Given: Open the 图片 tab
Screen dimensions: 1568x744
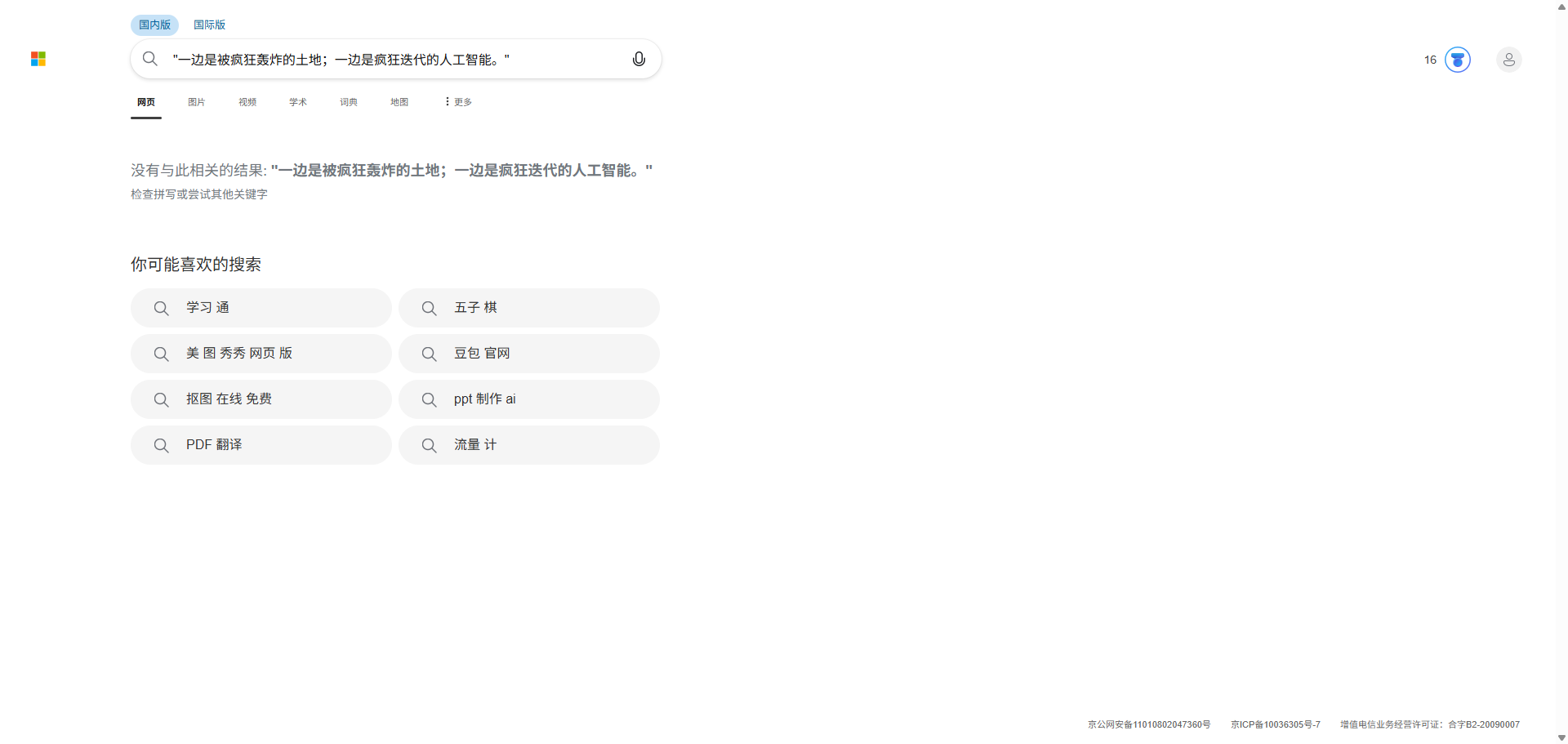Looking at the screenshot, I should (196, 102).
